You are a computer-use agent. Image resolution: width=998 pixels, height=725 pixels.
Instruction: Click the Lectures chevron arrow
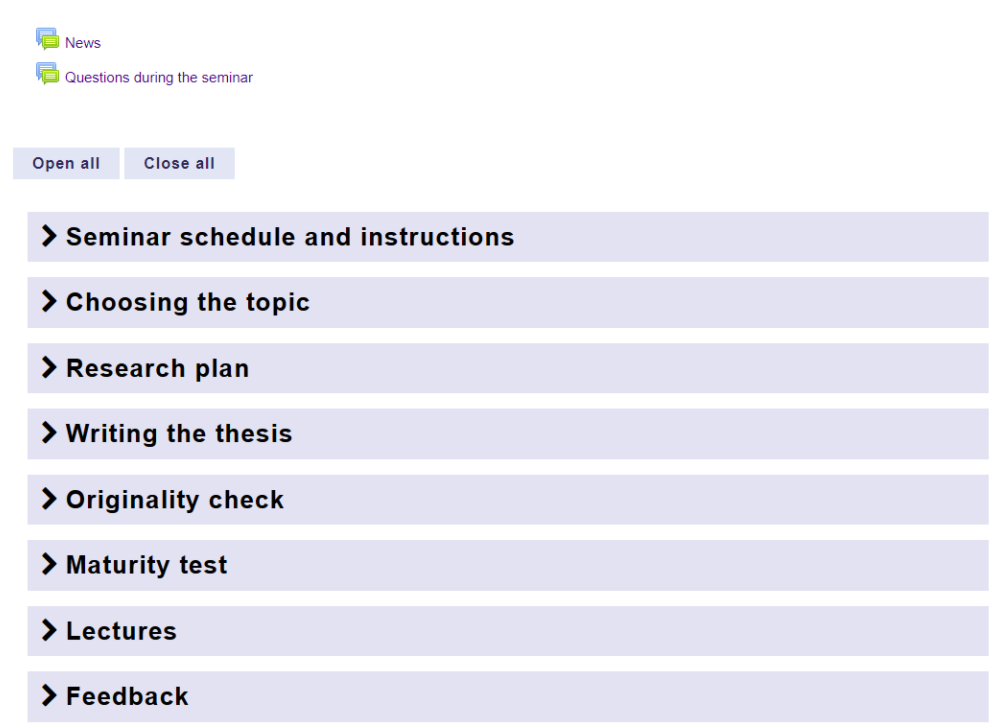[x=47, y=631]
